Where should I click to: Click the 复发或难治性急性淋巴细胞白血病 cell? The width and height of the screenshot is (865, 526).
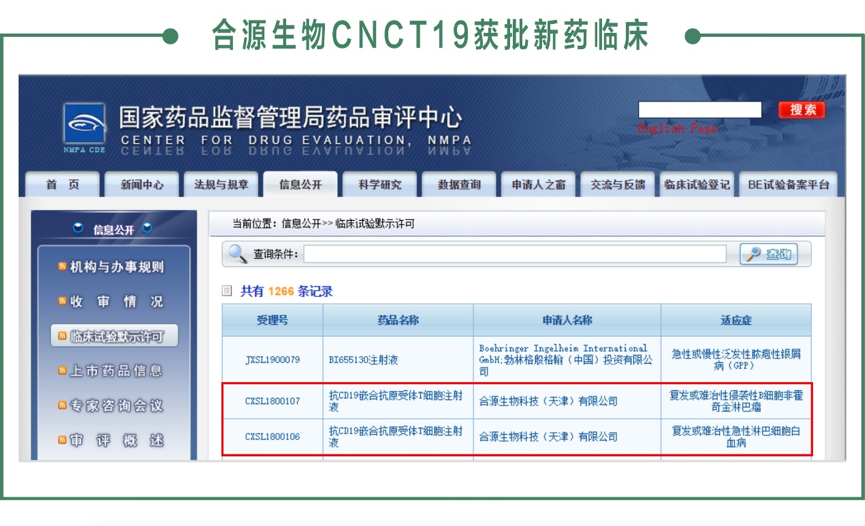click(736, 437)
